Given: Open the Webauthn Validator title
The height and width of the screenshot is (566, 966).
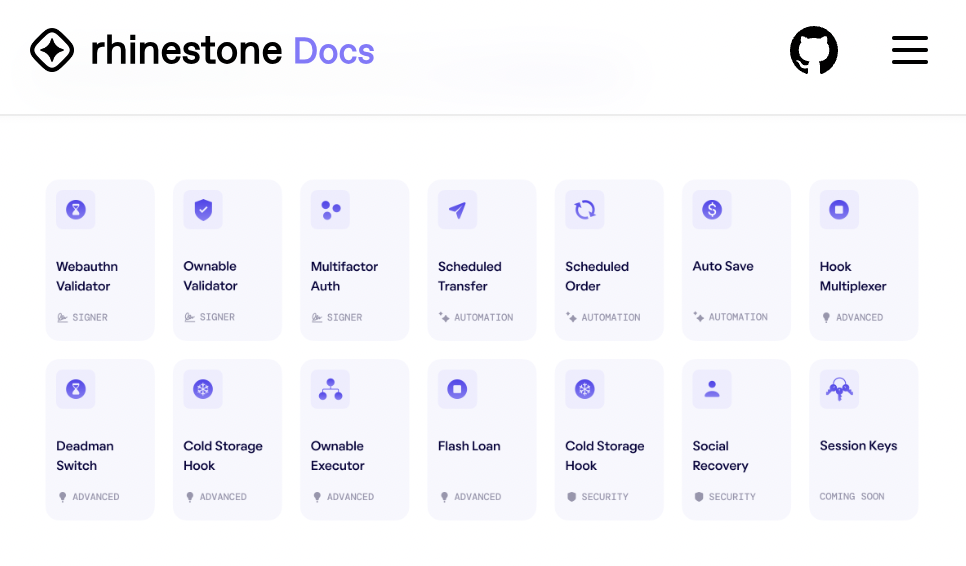Looking at the screenshot, I should [87, 276].
